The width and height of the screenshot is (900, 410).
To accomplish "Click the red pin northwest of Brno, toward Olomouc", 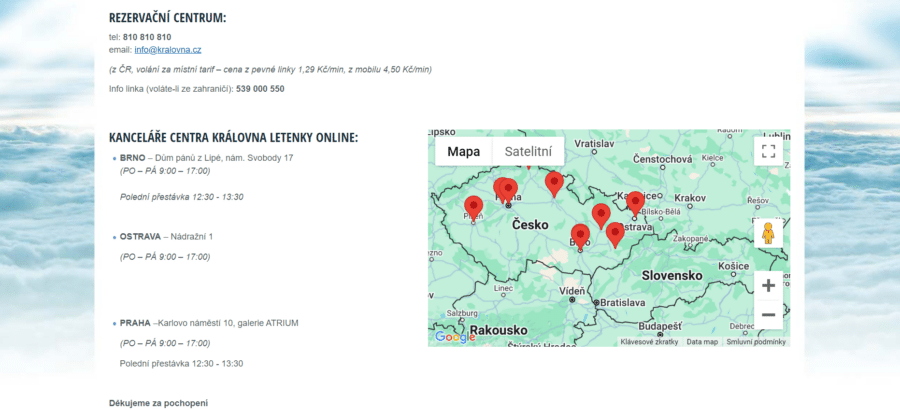I will [x=601, y=215].
